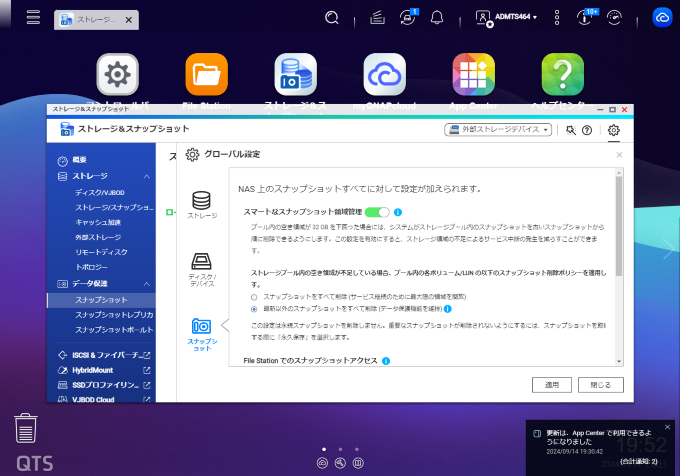Open 概要 in the sidebar

pyautogui.click(x=79, y=160)
